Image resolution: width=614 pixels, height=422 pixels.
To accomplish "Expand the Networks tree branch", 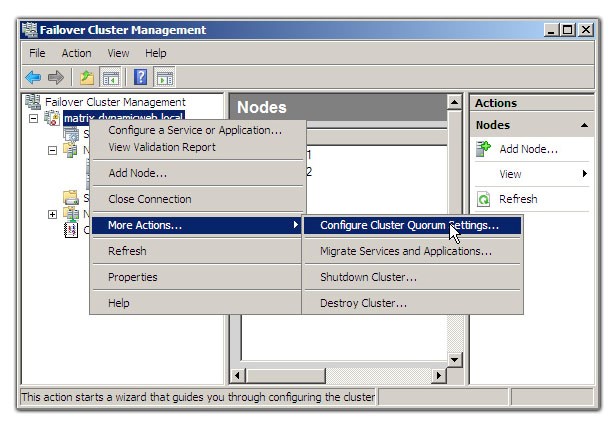I will pyautogui.click(x=52, y=214).
